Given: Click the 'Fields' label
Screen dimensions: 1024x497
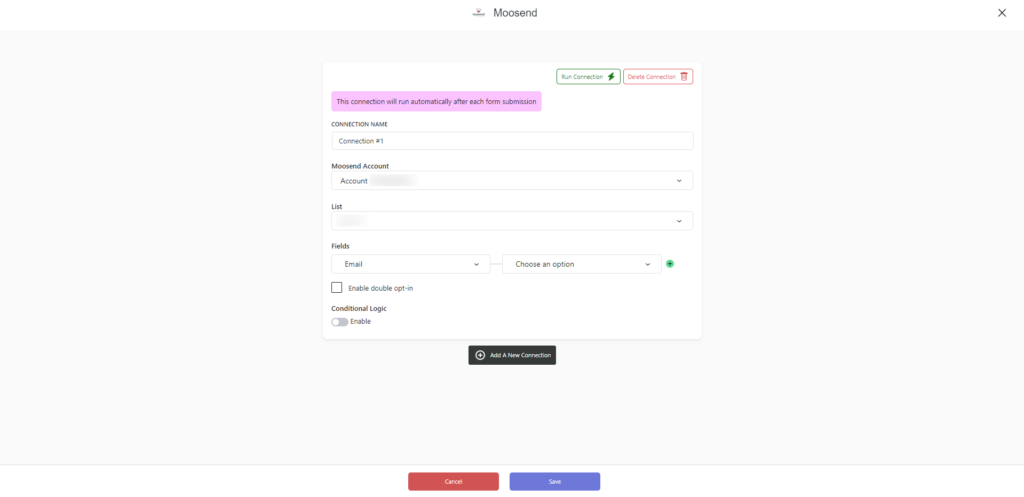Looking at the screenshot, I should pos(340,246).
